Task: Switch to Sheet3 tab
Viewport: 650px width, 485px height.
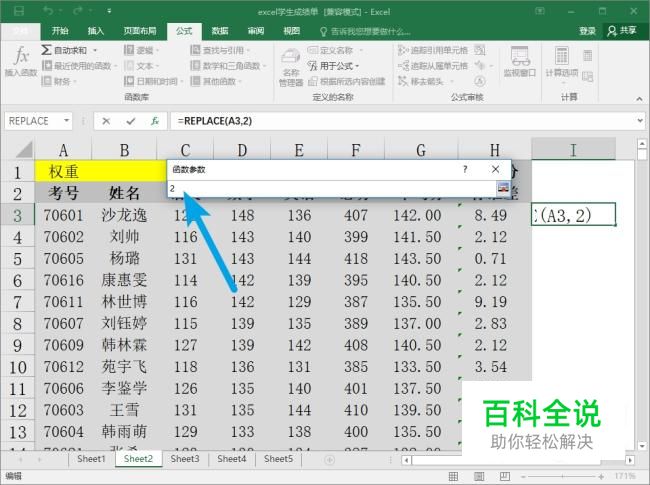Action: click(185, 459)
